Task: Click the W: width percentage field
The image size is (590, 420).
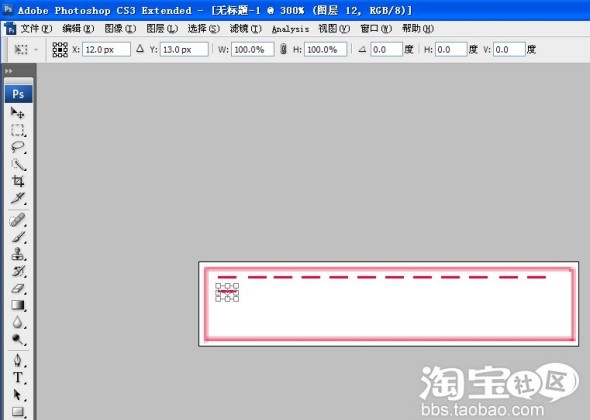Action: 252,50
